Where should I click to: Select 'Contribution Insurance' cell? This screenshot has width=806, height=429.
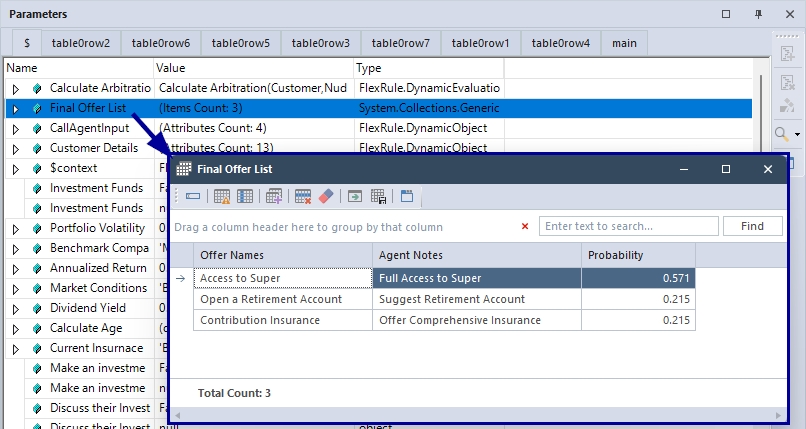(x=283, y=320)
